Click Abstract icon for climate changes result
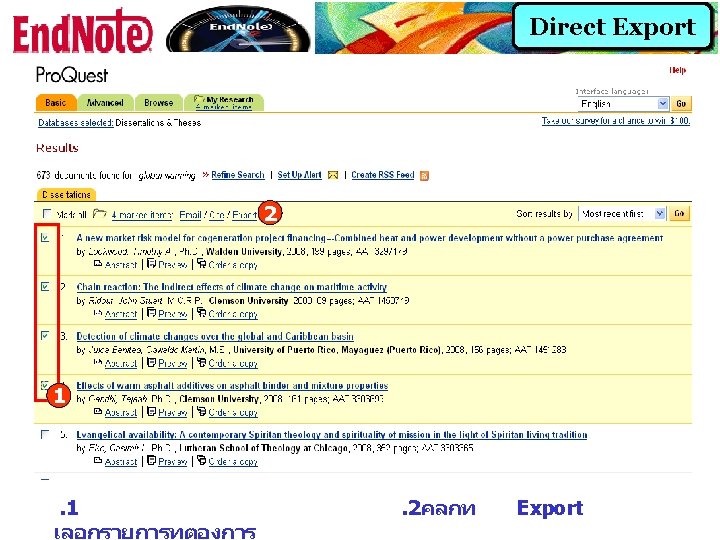This screenshot has height=540, width=720. coord(98,362)
